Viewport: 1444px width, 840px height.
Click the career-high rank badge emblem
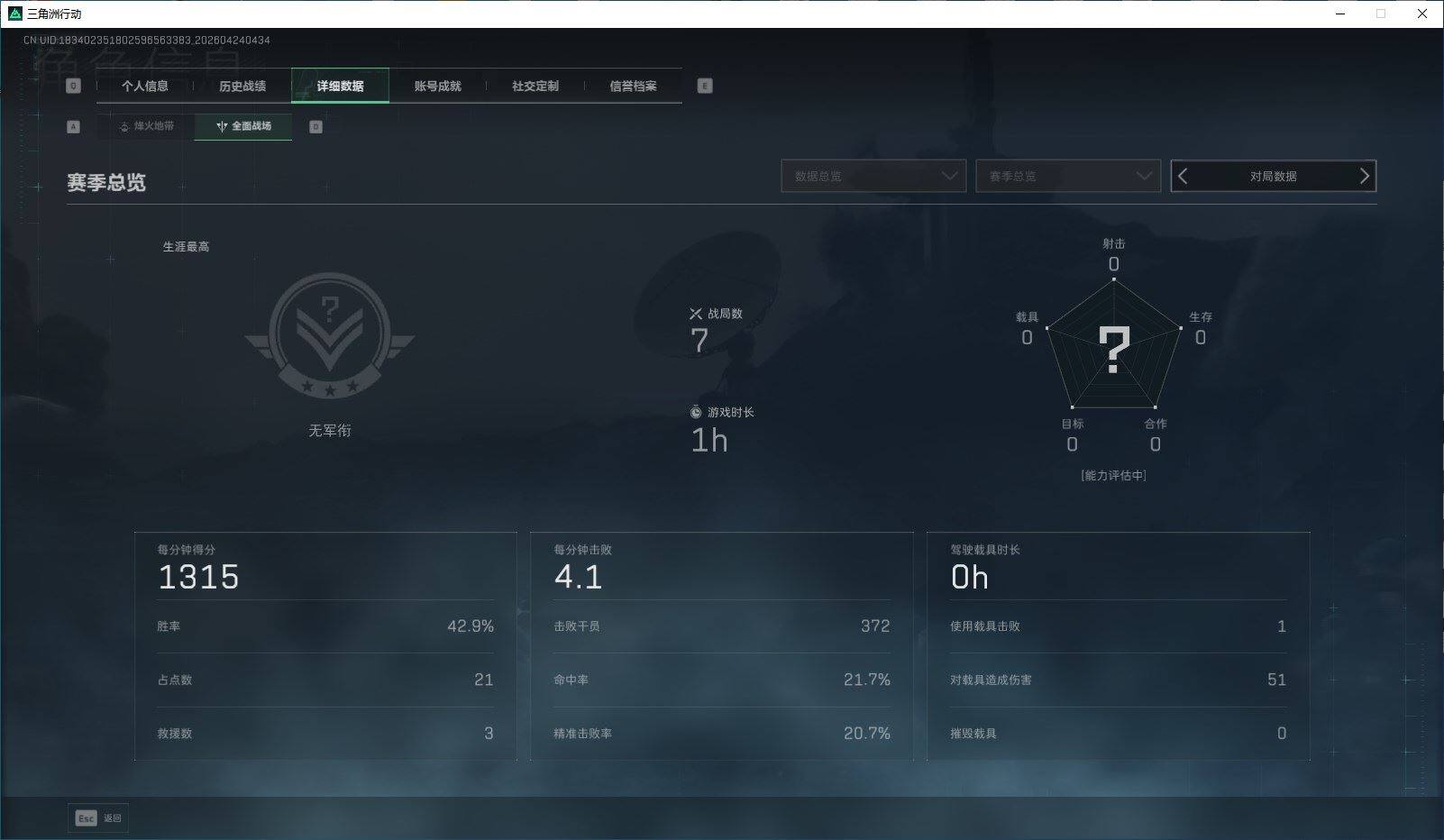pos(330,335)
